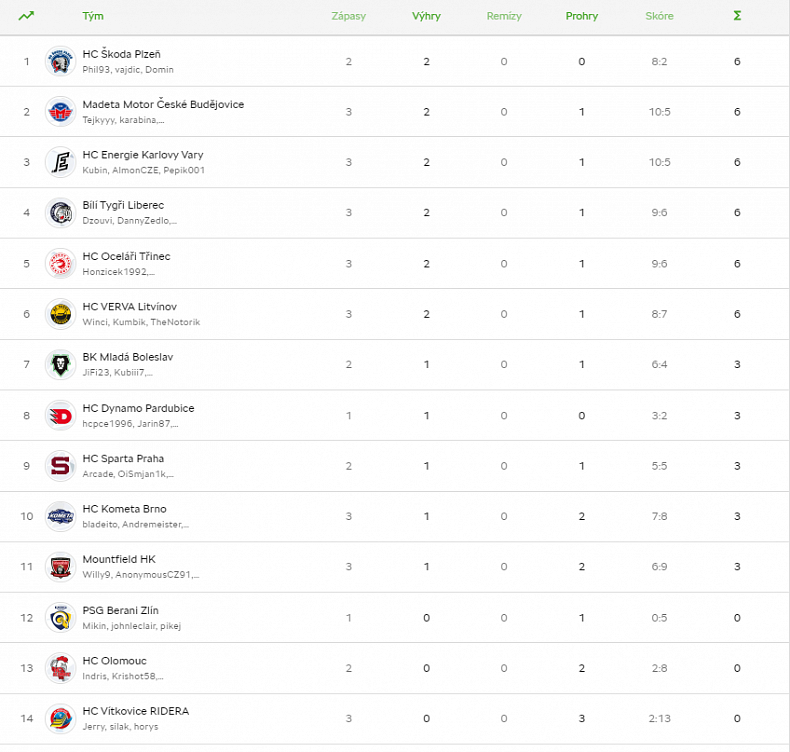Image resolution: width=790 pixels, height=752 pixels.
Task: Click the HC Sparta Praha logo
Action: (60, 466)
